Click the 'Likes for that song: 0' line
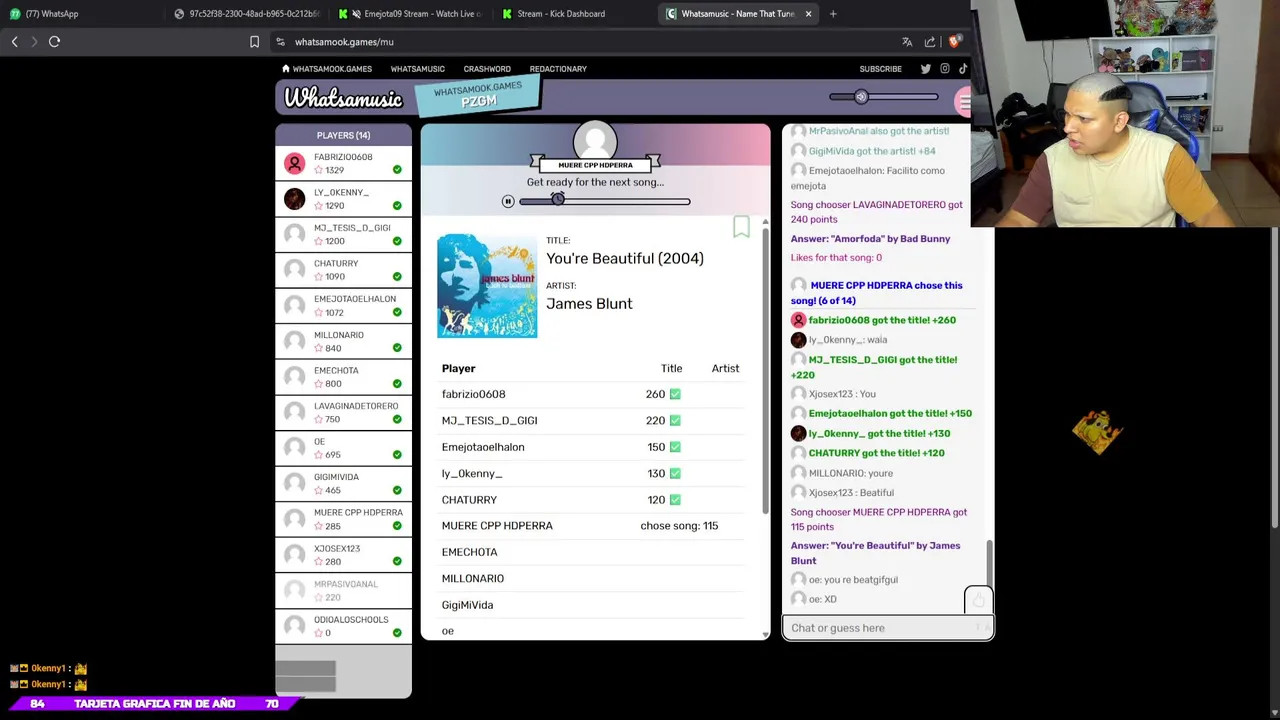1280x720 pixels. coord(836,257)
